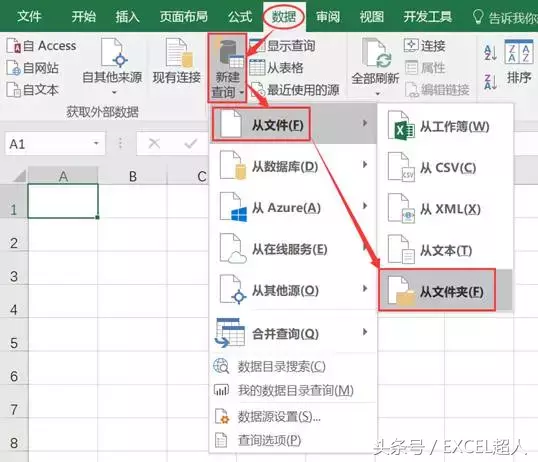Click the select-all corner triangle

(19, 176)
